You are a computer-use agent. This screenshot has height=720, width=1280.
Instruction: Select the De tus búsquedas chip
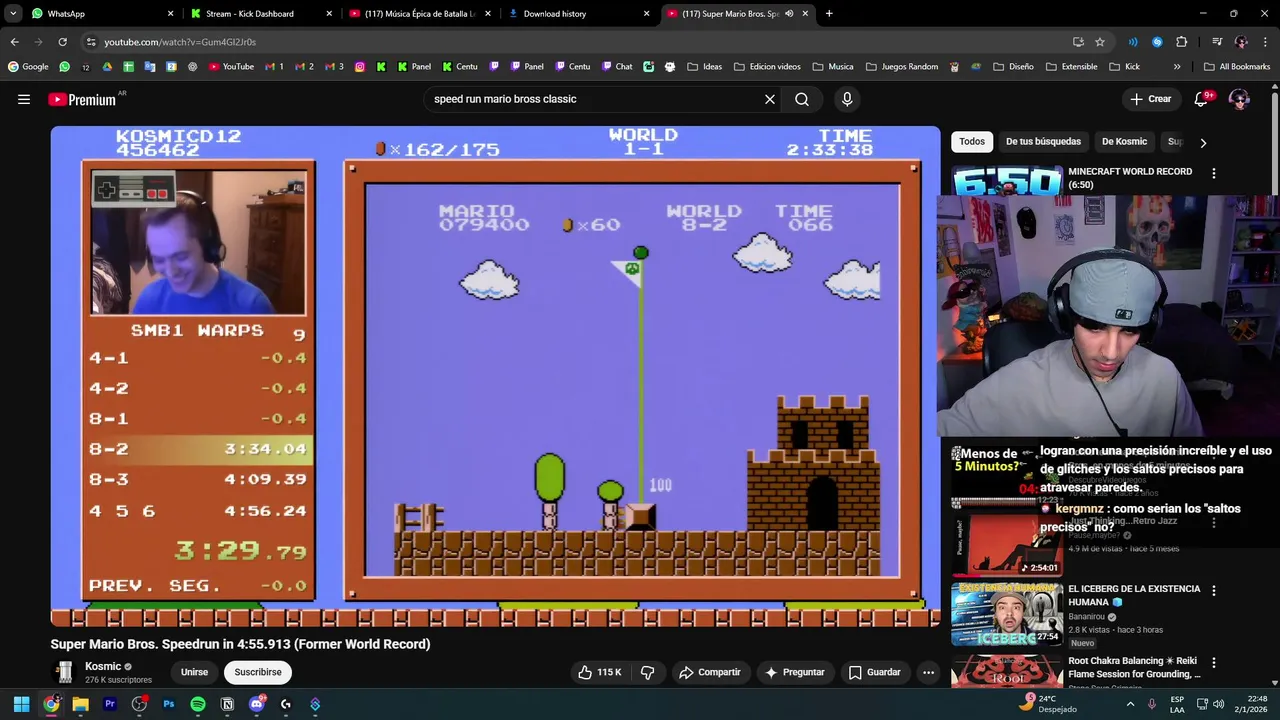1043,141
